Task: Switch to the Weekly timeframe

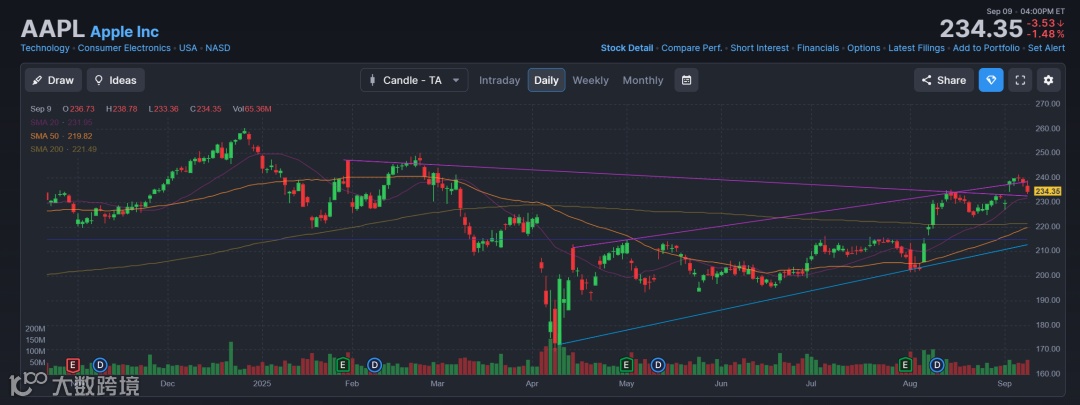Action: coord(590,80)
